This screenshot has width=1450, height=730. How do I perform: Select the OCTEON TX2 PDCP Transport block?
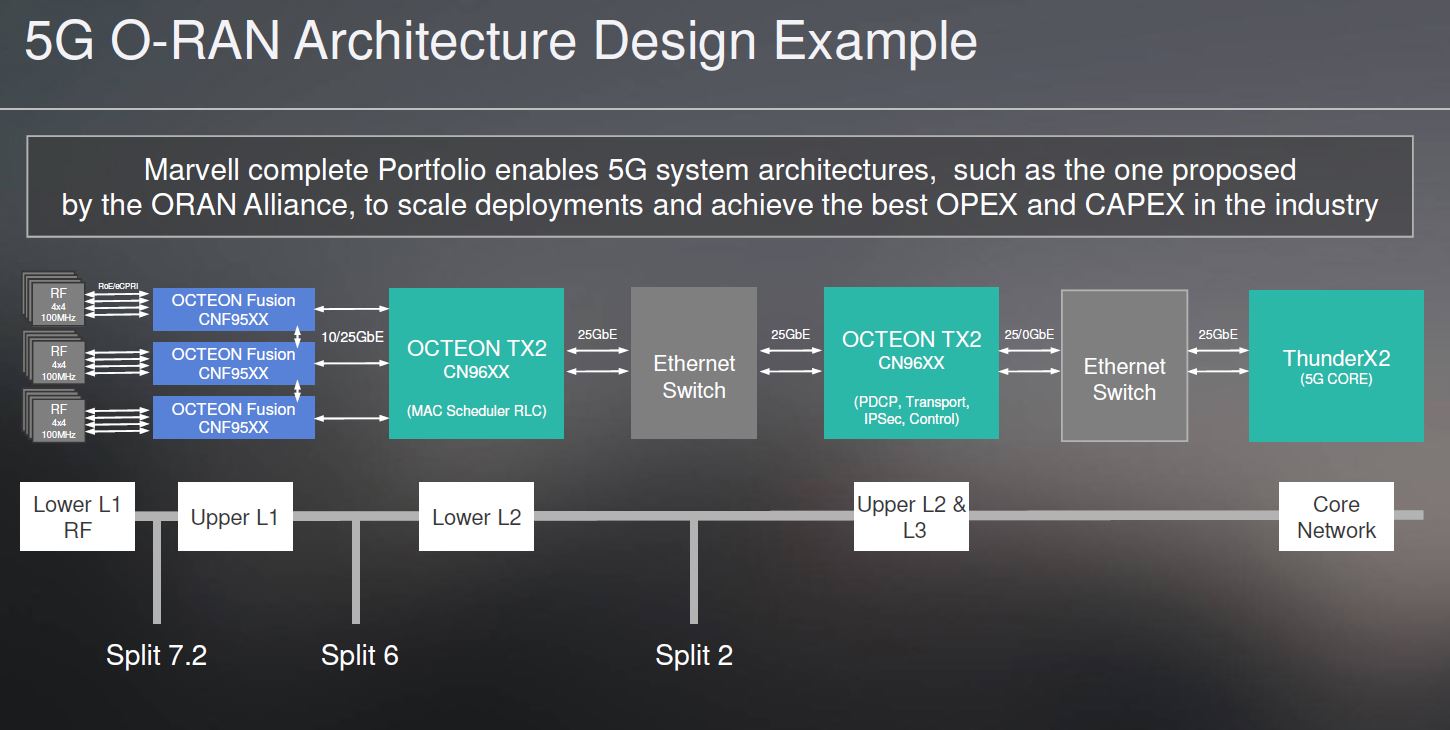(911, 363)
